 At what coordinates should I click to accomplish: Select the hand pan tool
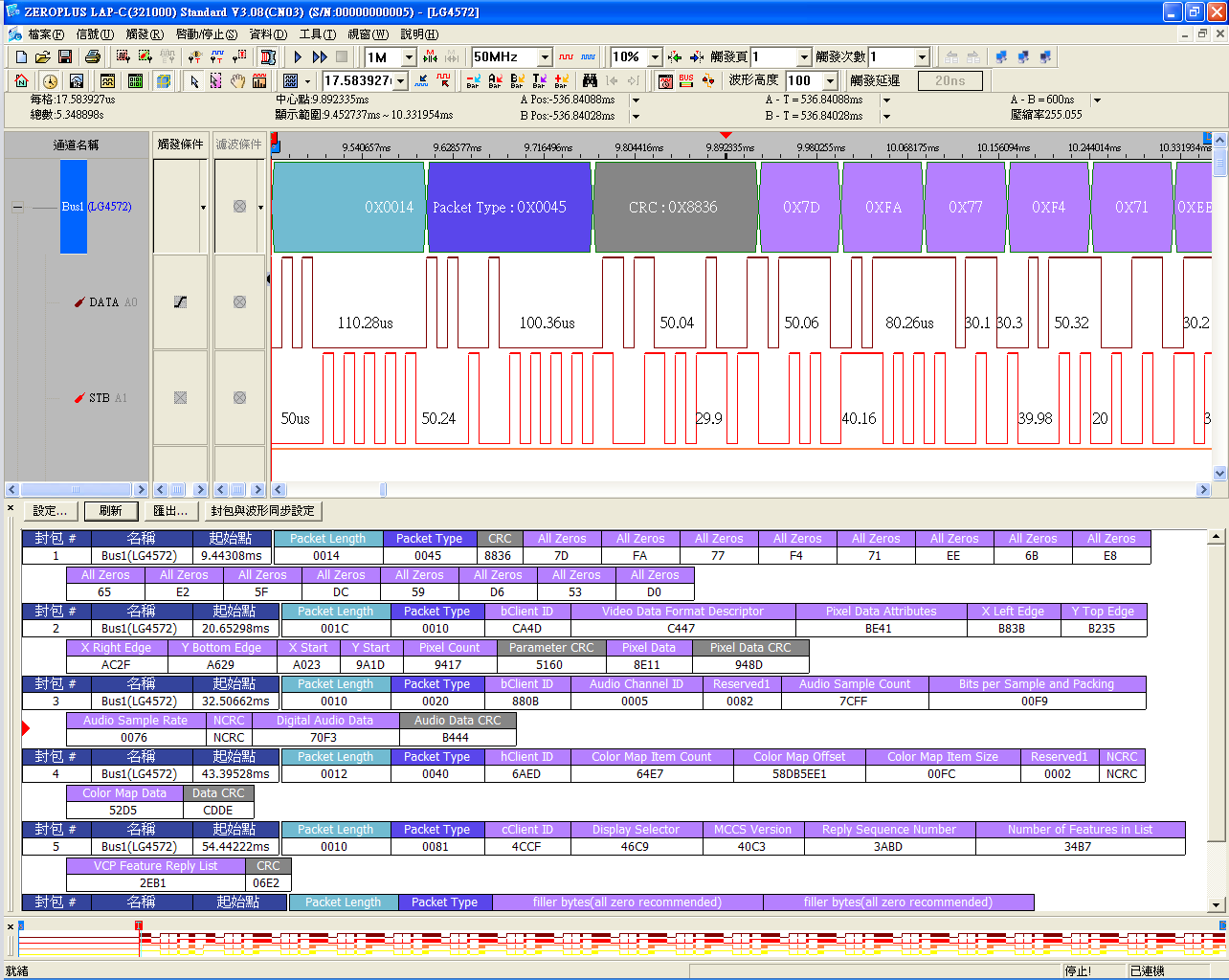[237, 81]
